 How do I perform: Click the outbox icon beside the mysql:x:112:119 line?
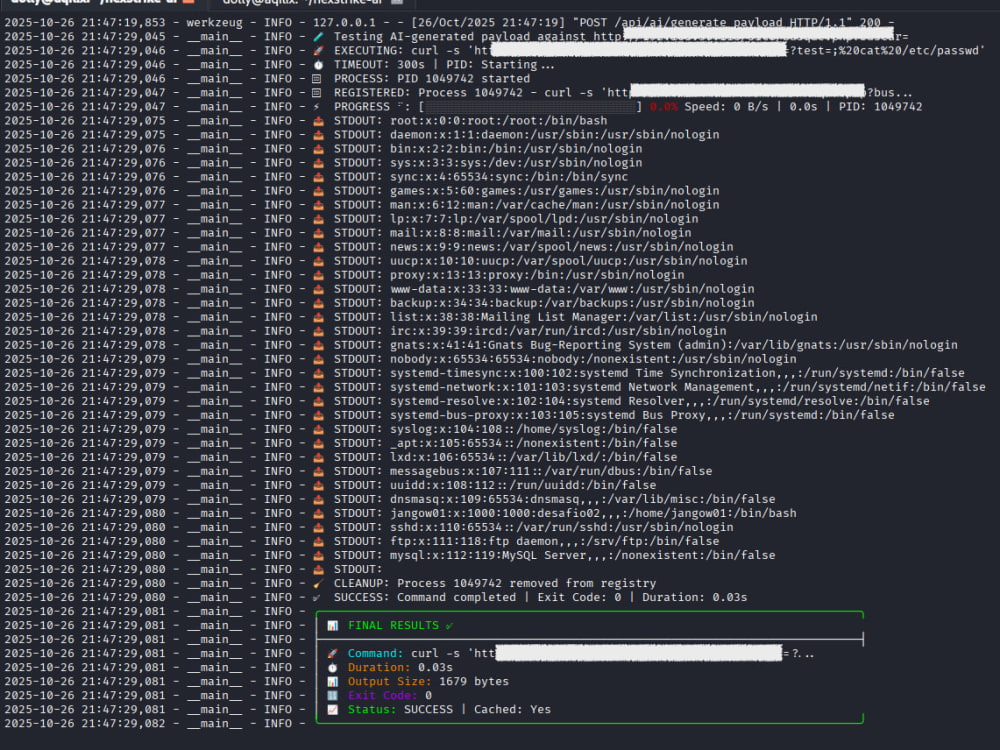pos(318,555)
